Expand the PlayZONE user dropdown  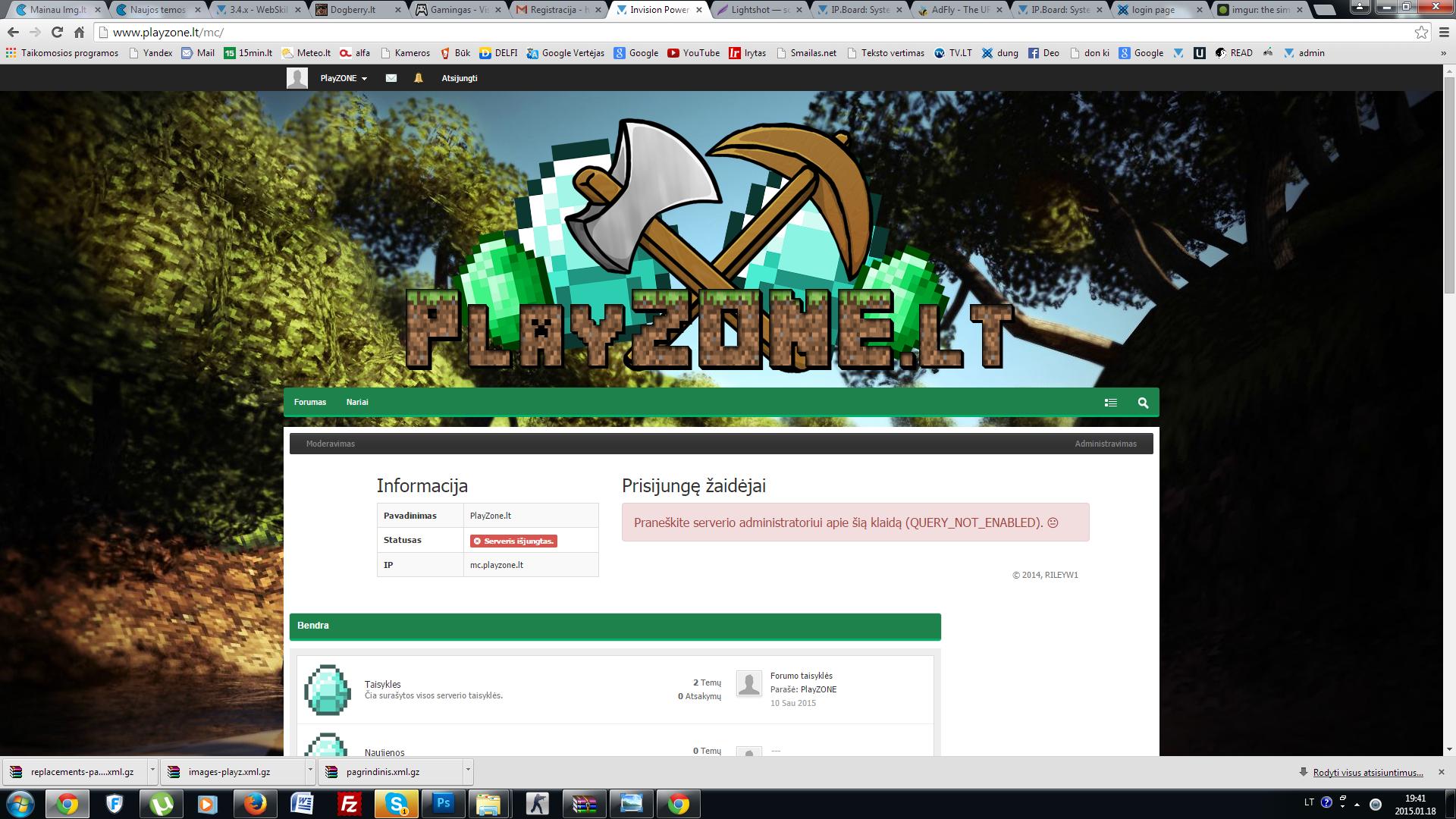coord(344,78)
